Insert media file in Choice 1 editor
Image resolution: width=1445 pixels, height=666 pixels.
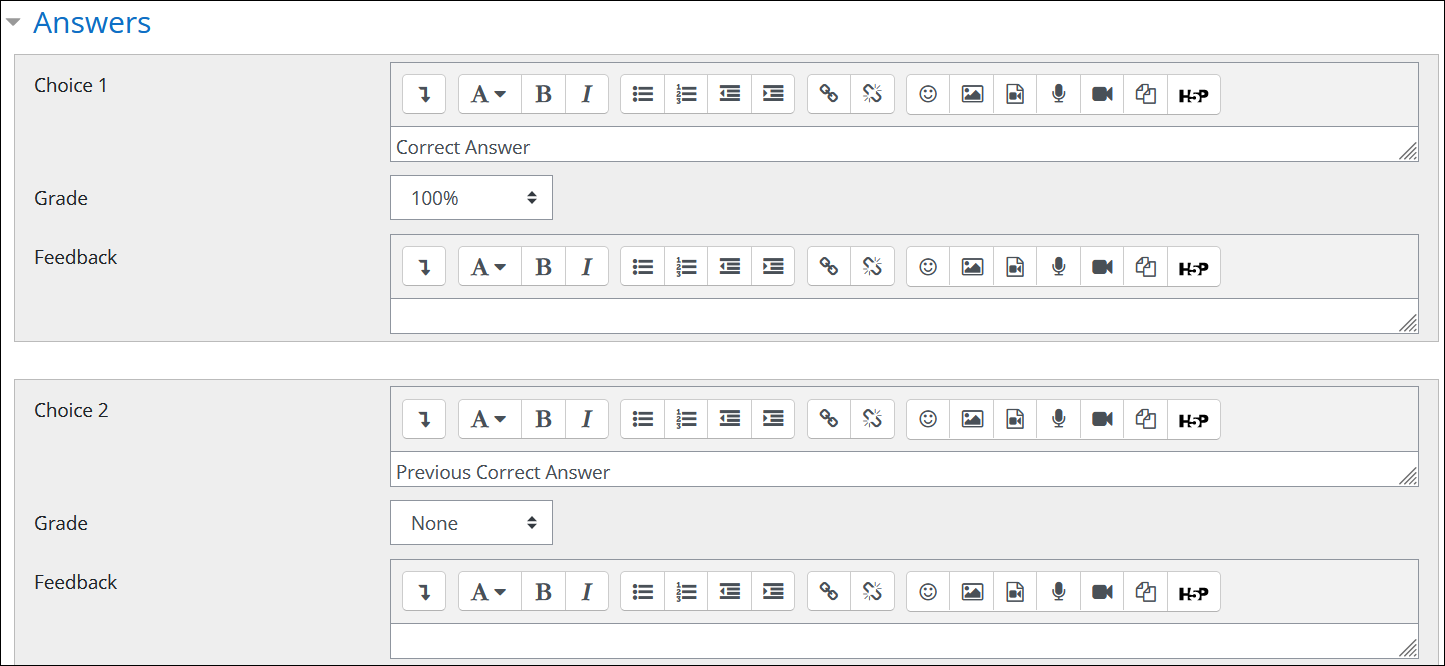pos(1015,94)
